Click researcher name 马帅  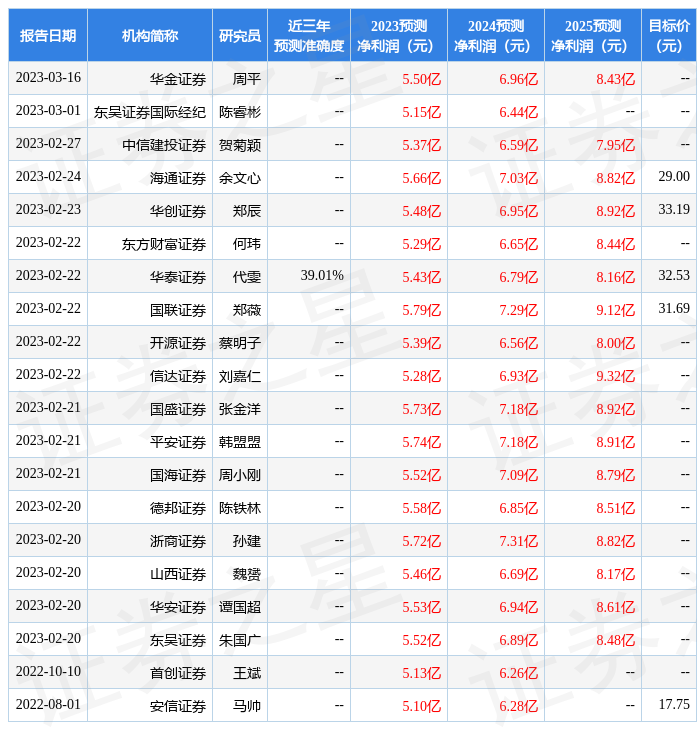point(247,706)
